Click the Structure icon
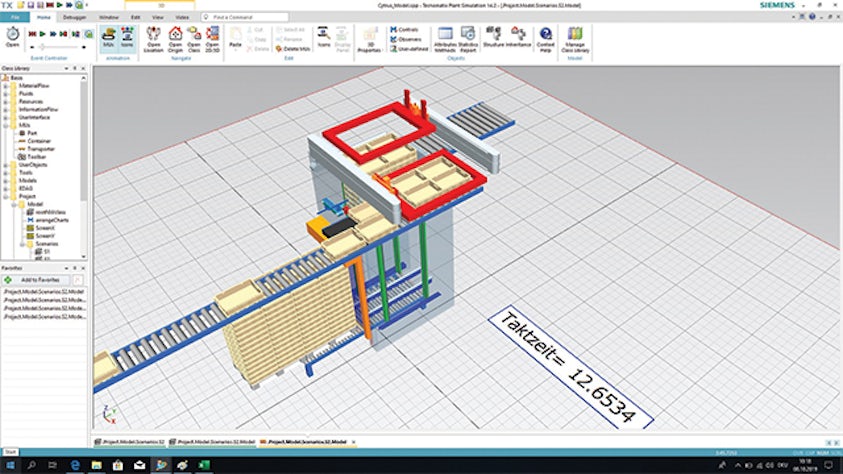This screenshot has width=843, height=474. 493,37
